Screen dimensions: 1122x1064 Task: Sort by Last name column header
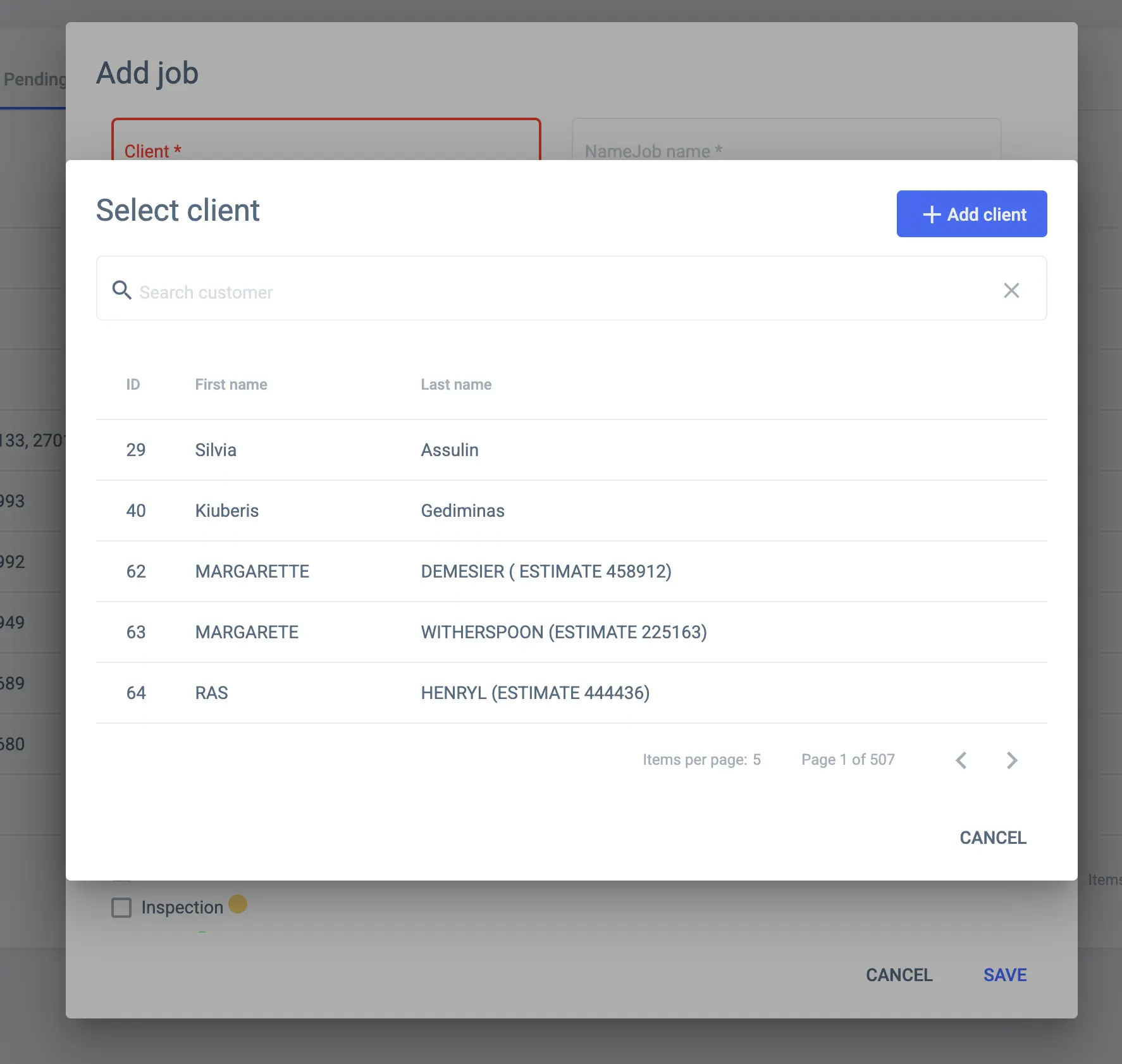456,385
